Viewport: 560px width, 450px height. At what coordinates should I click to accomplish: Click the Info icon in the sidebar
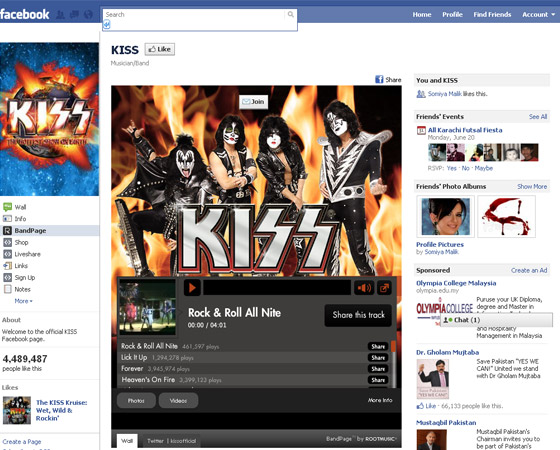pyautogui.click(x=8, y=219)
